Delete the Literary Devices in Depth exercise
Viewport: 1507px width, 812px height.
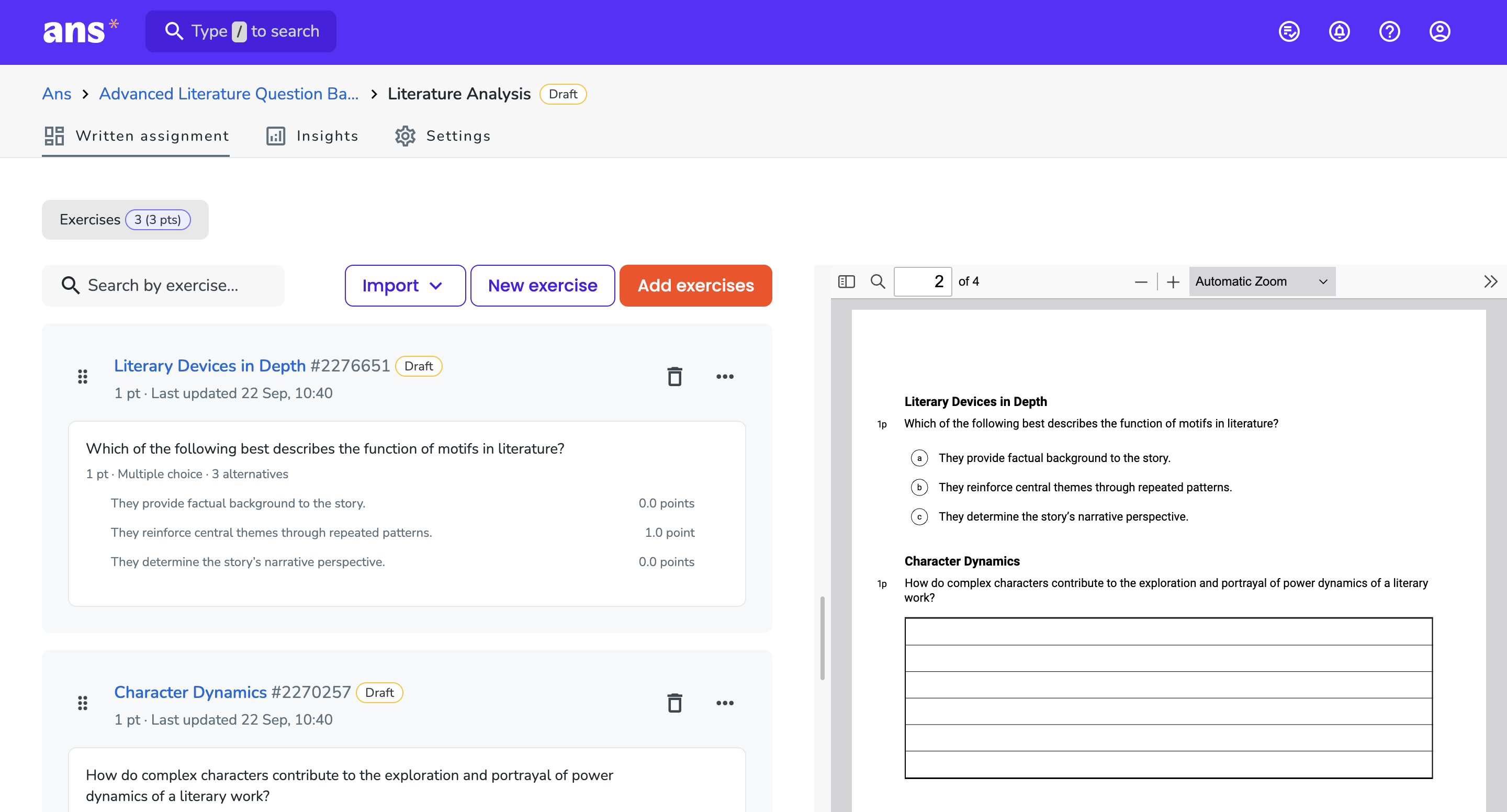[x=674, y=376]
